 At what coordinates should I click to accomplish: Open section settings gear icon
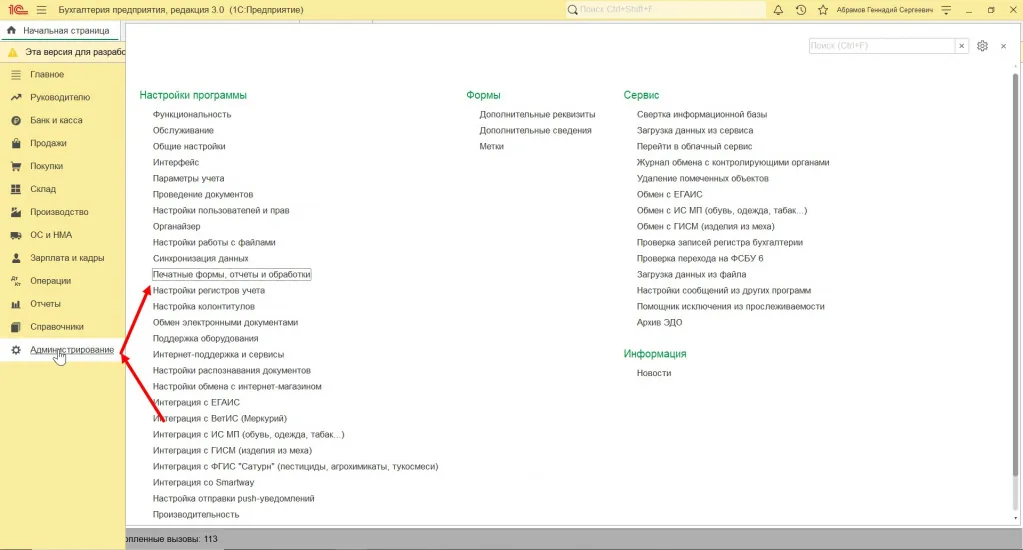[x=982, y=46]
